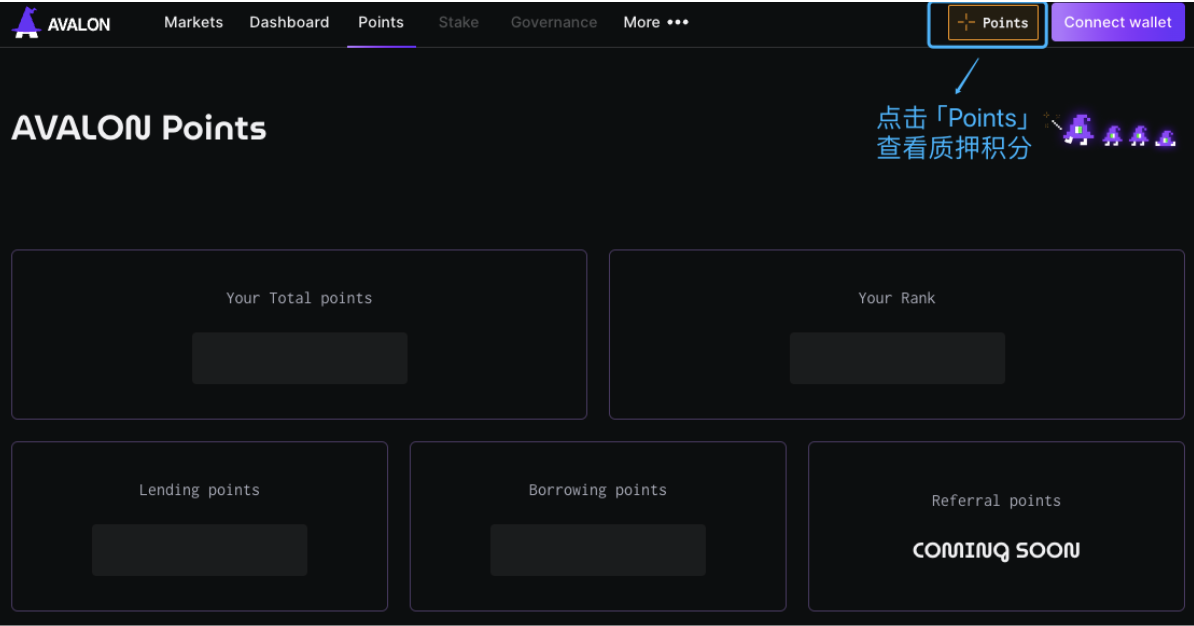The height and width of the screenshot is (626, 1194).
Task: Go to the Dashboard nav item
Action: pyautogui.click(x=289, y=22)
